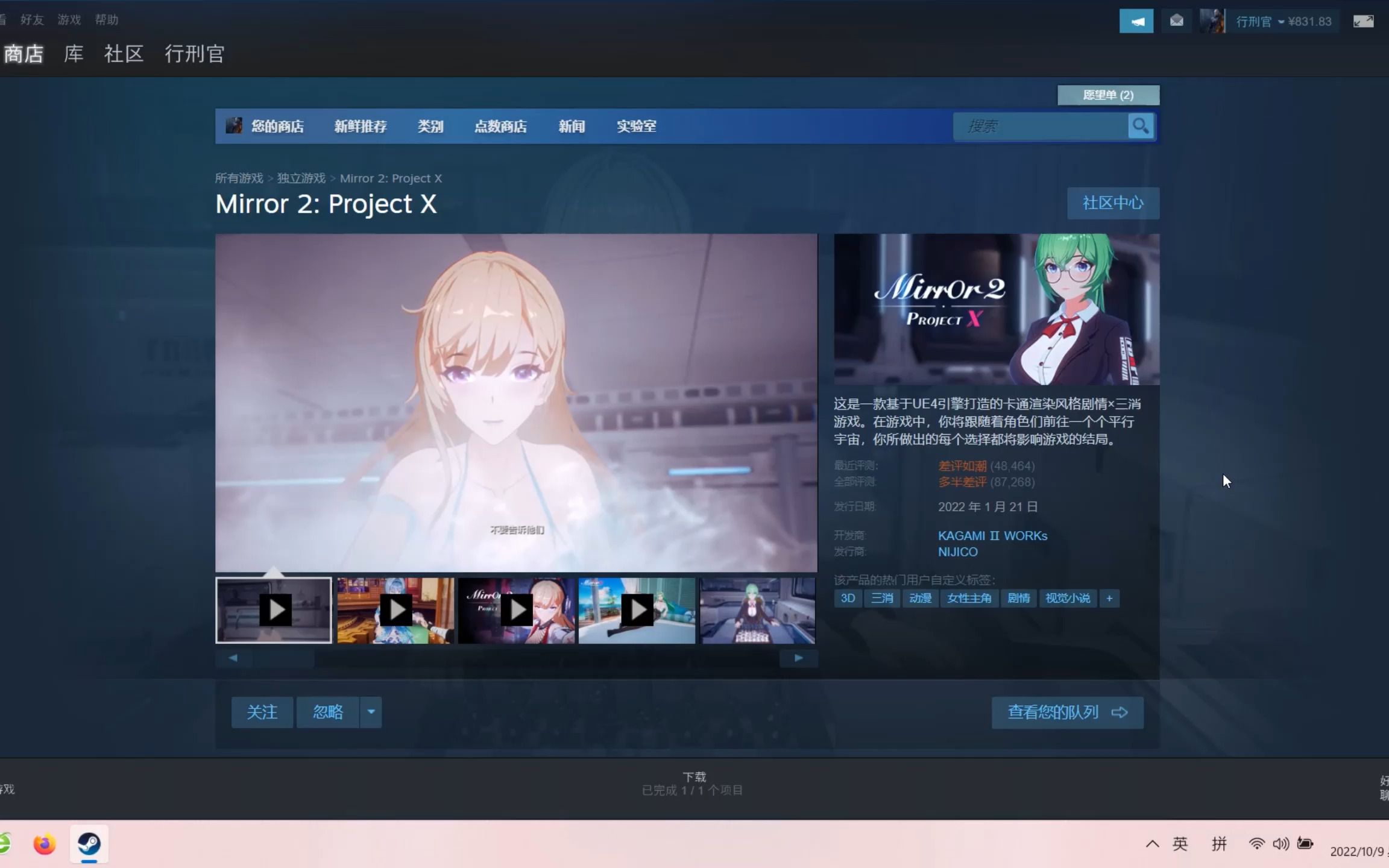Switch input language 英 indicator

[1180, 844]
